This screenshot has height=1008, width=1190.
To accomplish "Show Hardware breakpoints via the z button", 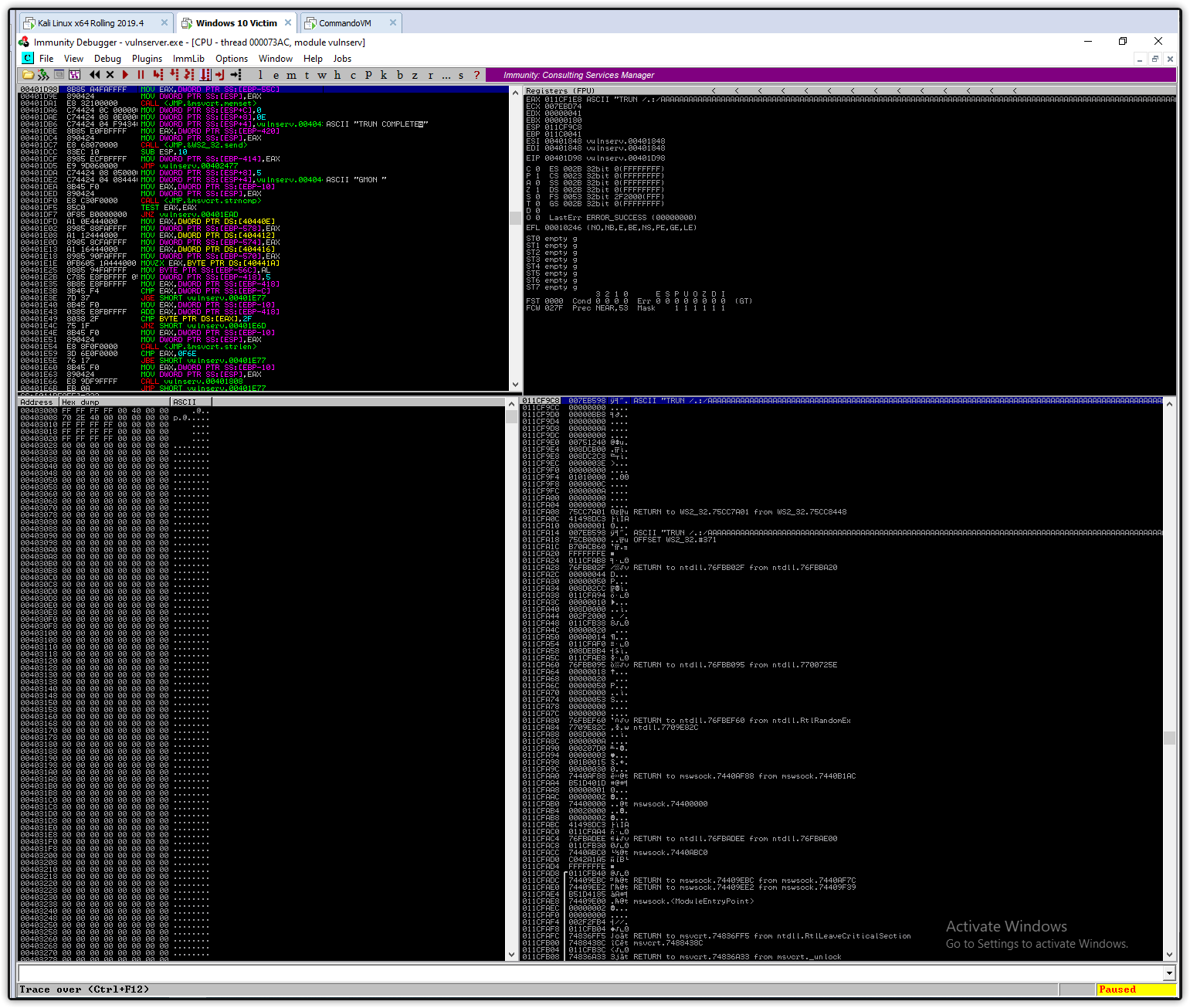I will [415, 75].
